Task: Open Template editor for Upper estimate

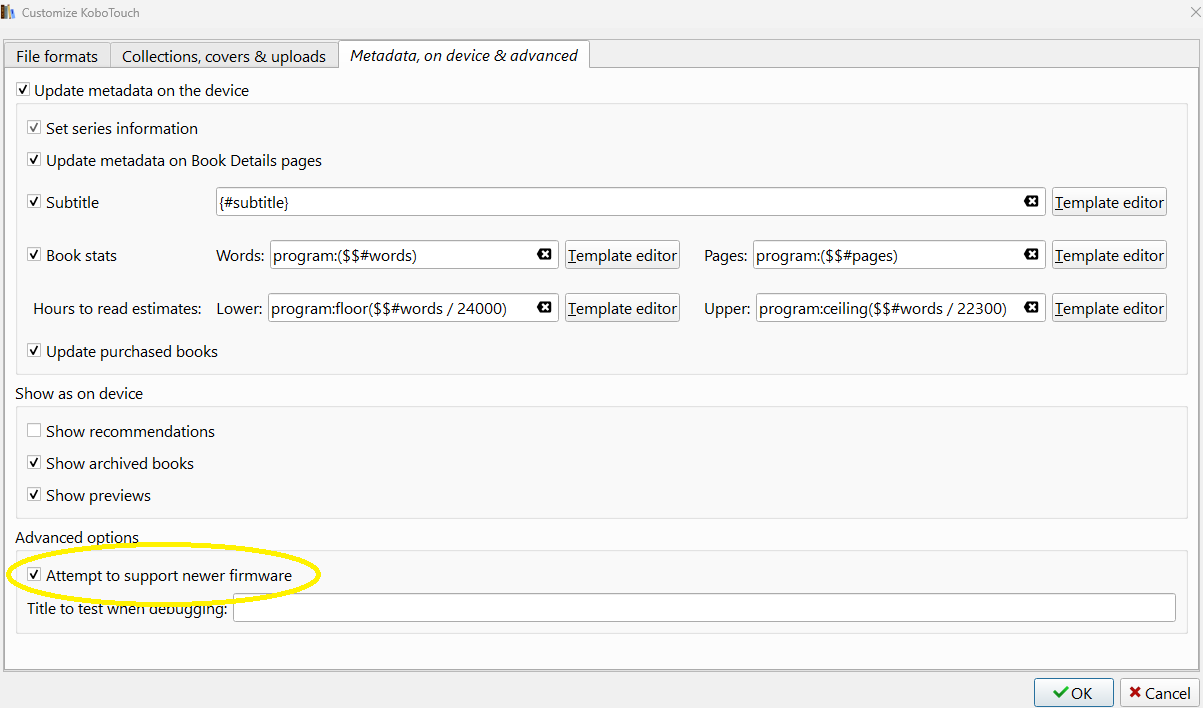Action: point(1109,308)
